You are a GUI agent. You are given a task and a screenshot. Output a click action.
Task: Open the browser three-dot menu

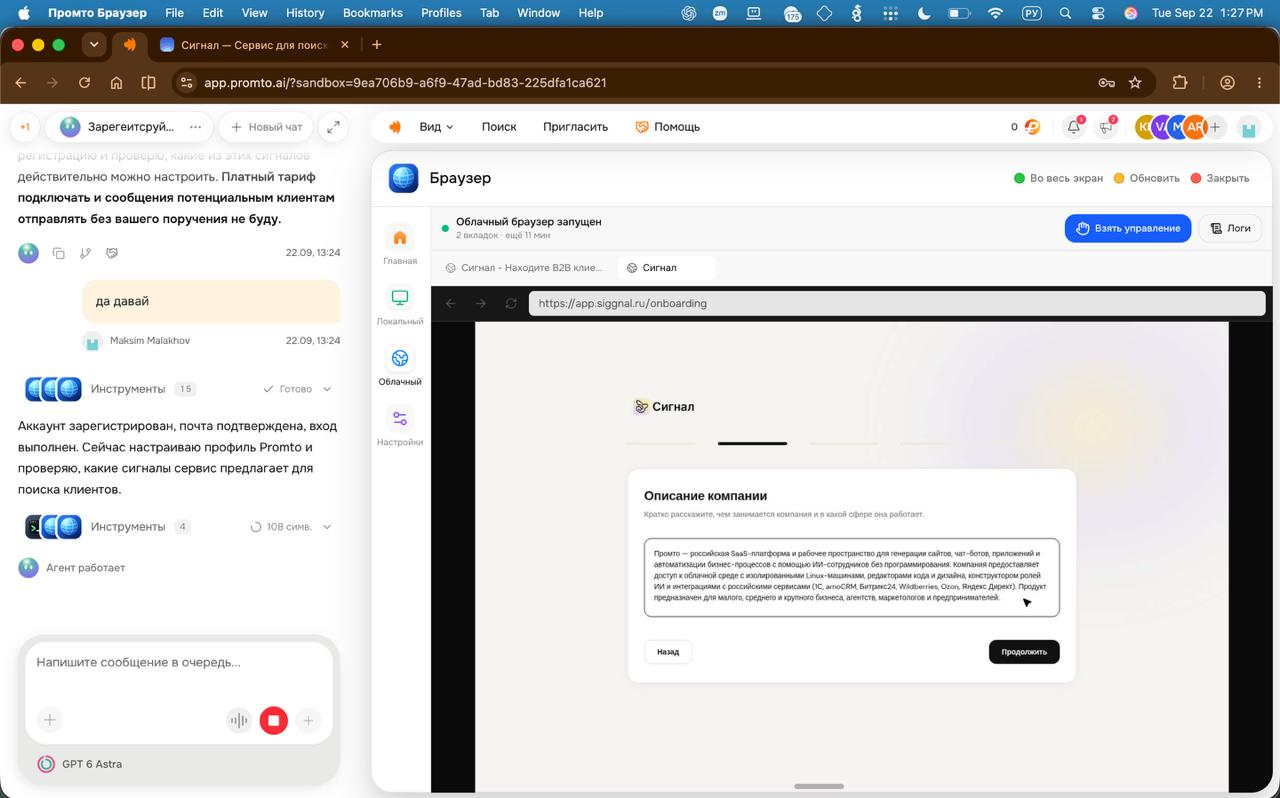(x=1259, y=83)
